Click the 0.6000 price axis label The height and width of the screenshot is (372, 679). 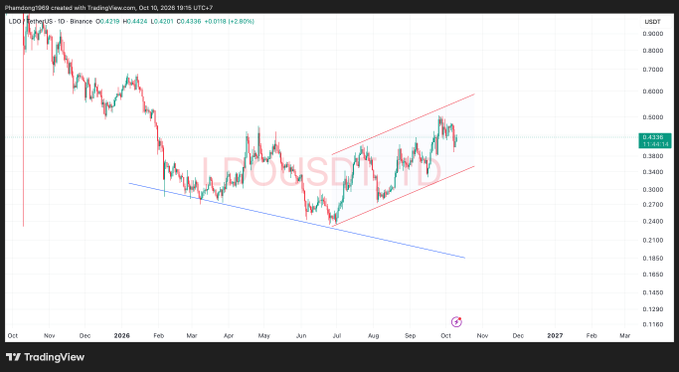pyautogui.click(x=653, y=91)
